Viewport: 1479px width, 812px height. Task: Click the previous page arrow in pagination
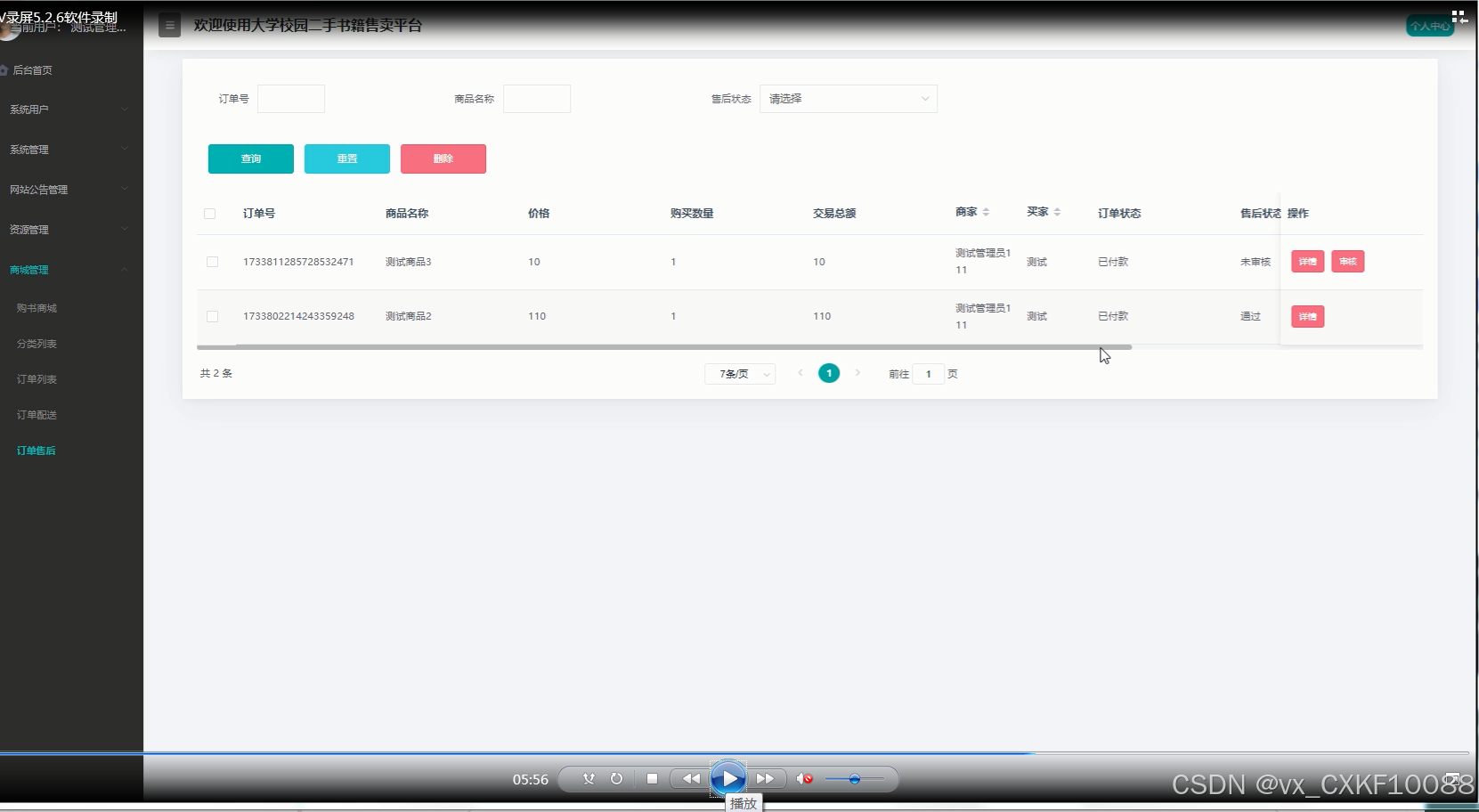click(x=800, y=373)
